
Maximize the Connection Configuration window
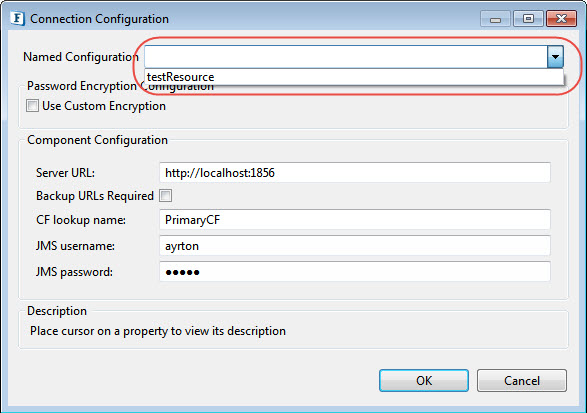[528, 19]
